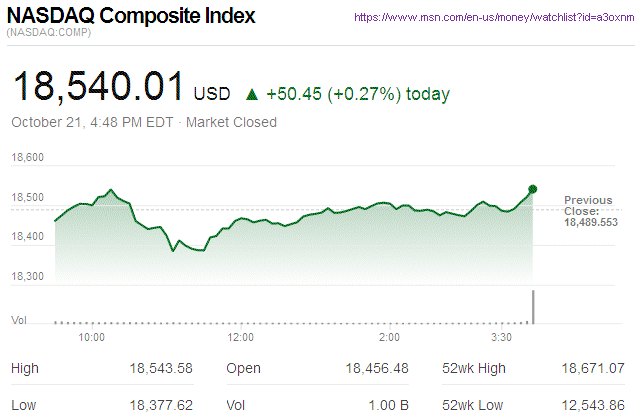The height and width of the screenshot is (420, 640).
Task: Click the 12:00 time axis marker
Action: coord(241,338)
